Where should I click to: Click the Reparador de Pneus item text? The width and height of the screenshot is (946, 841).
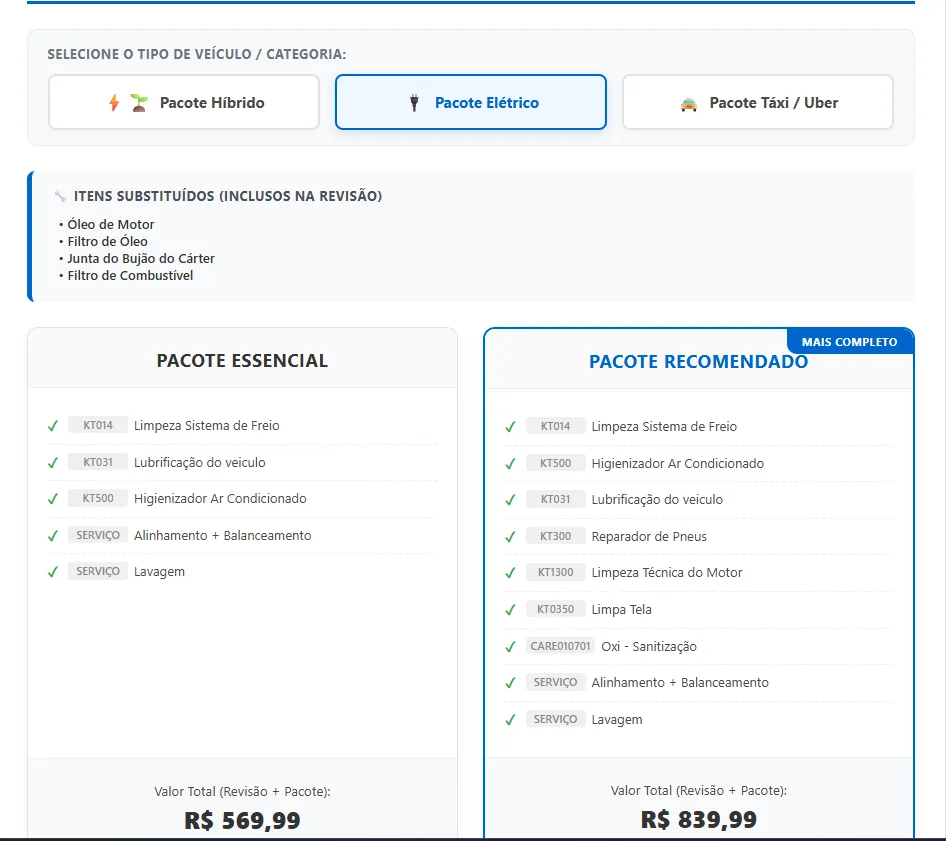click(649, 536)
